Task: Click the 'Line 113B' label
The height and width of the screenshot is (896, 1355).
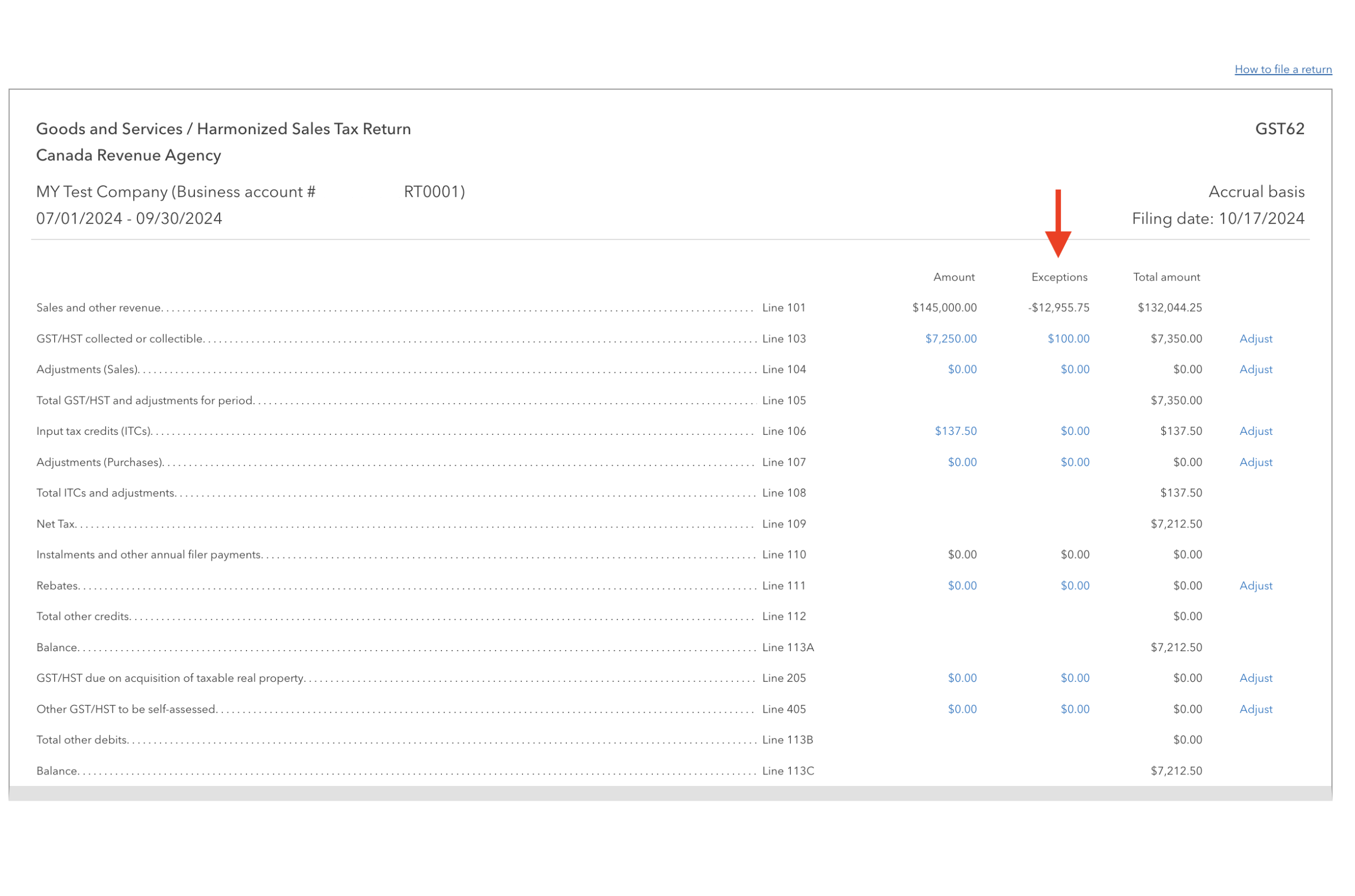Action: pos(788,740)
